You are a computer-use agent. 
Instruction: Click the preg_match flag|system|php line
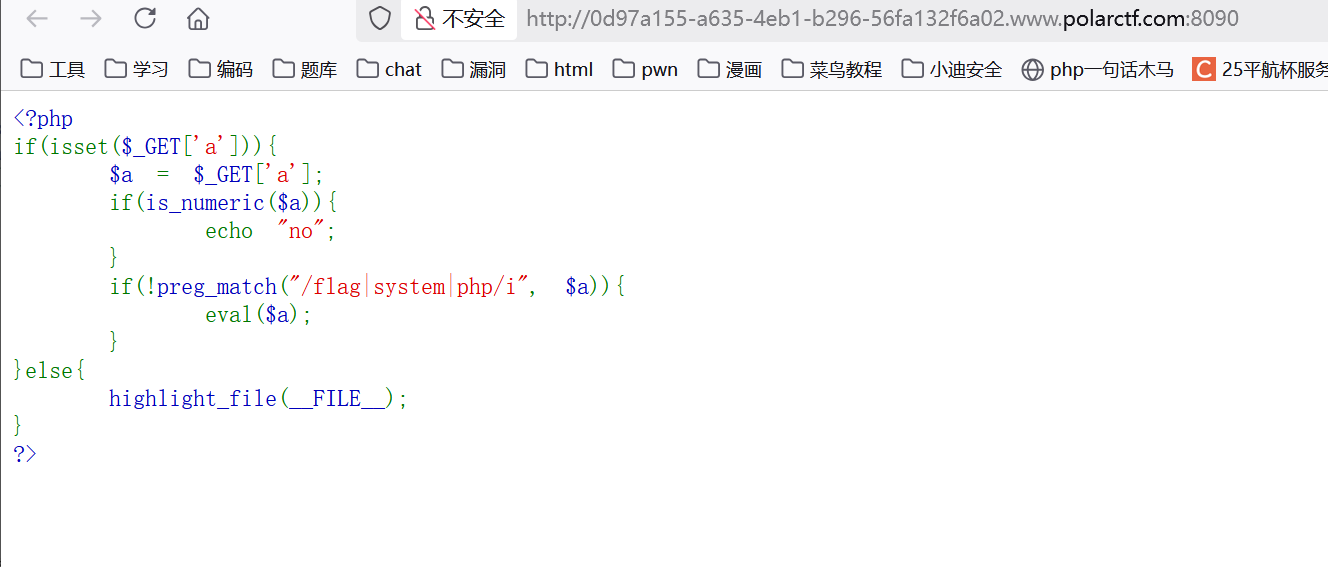pyautogui.click(x=367, y=287)
